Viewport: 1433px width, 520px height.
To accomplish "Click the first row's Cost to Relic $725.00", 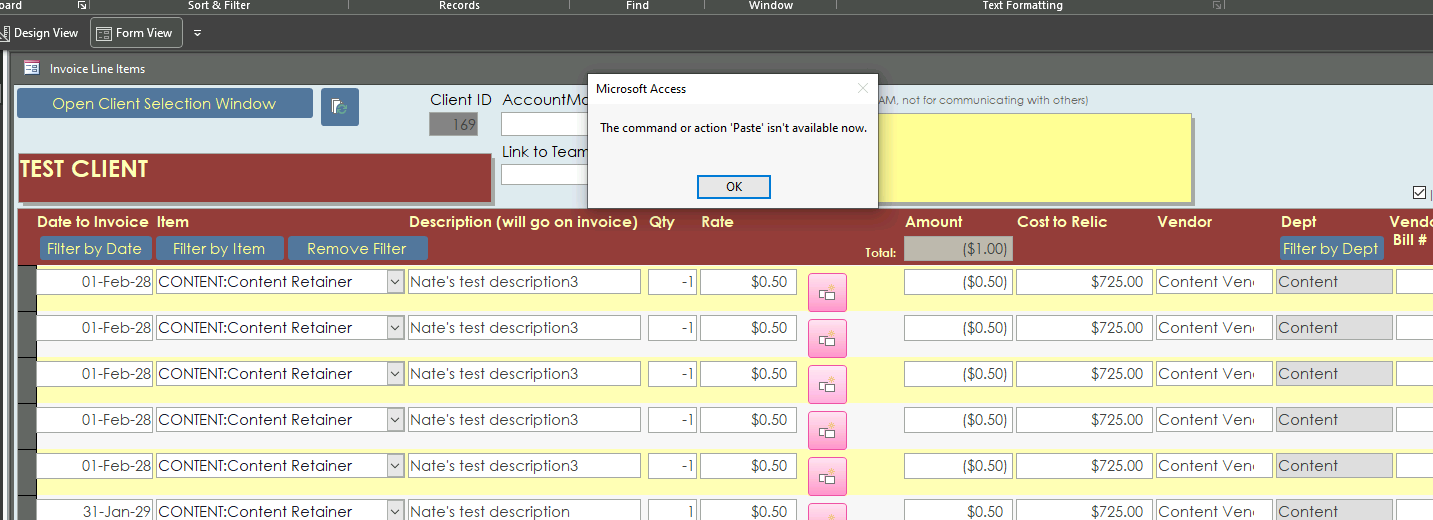I will coord(1084,282).
